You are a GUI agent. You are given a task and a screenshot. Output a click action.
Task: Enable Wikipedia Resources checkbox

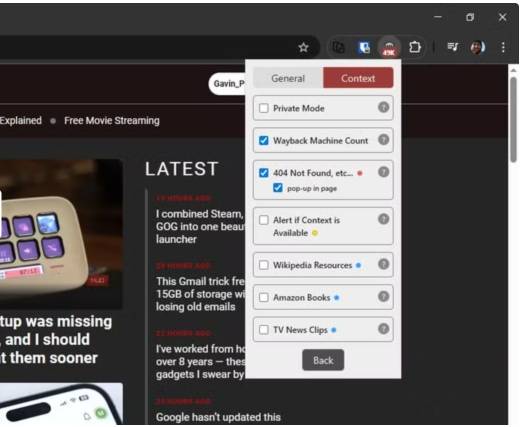click(264, 265)
